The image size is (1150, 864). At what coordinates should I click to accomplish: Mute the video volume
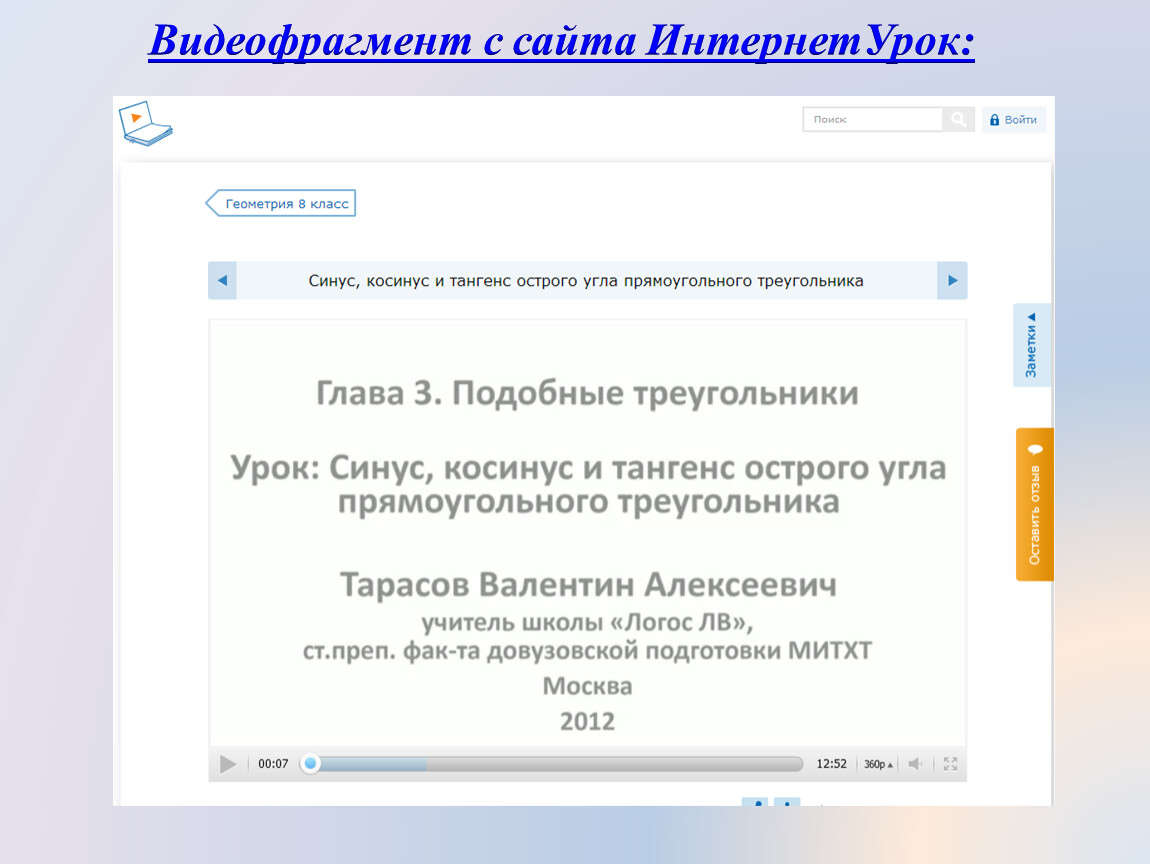(x=915, y=764)
